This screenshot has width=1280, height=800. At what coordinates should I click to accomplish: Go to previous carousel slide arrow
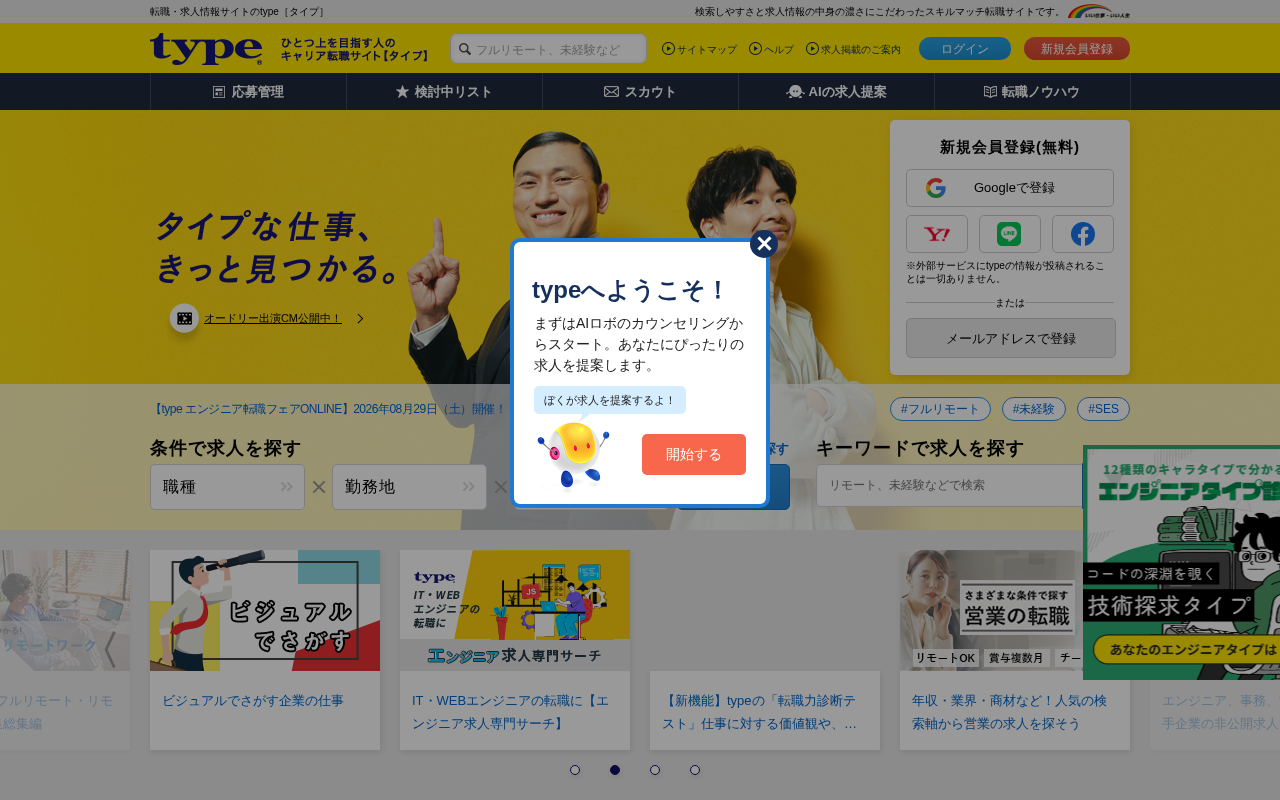pos(110,650)
